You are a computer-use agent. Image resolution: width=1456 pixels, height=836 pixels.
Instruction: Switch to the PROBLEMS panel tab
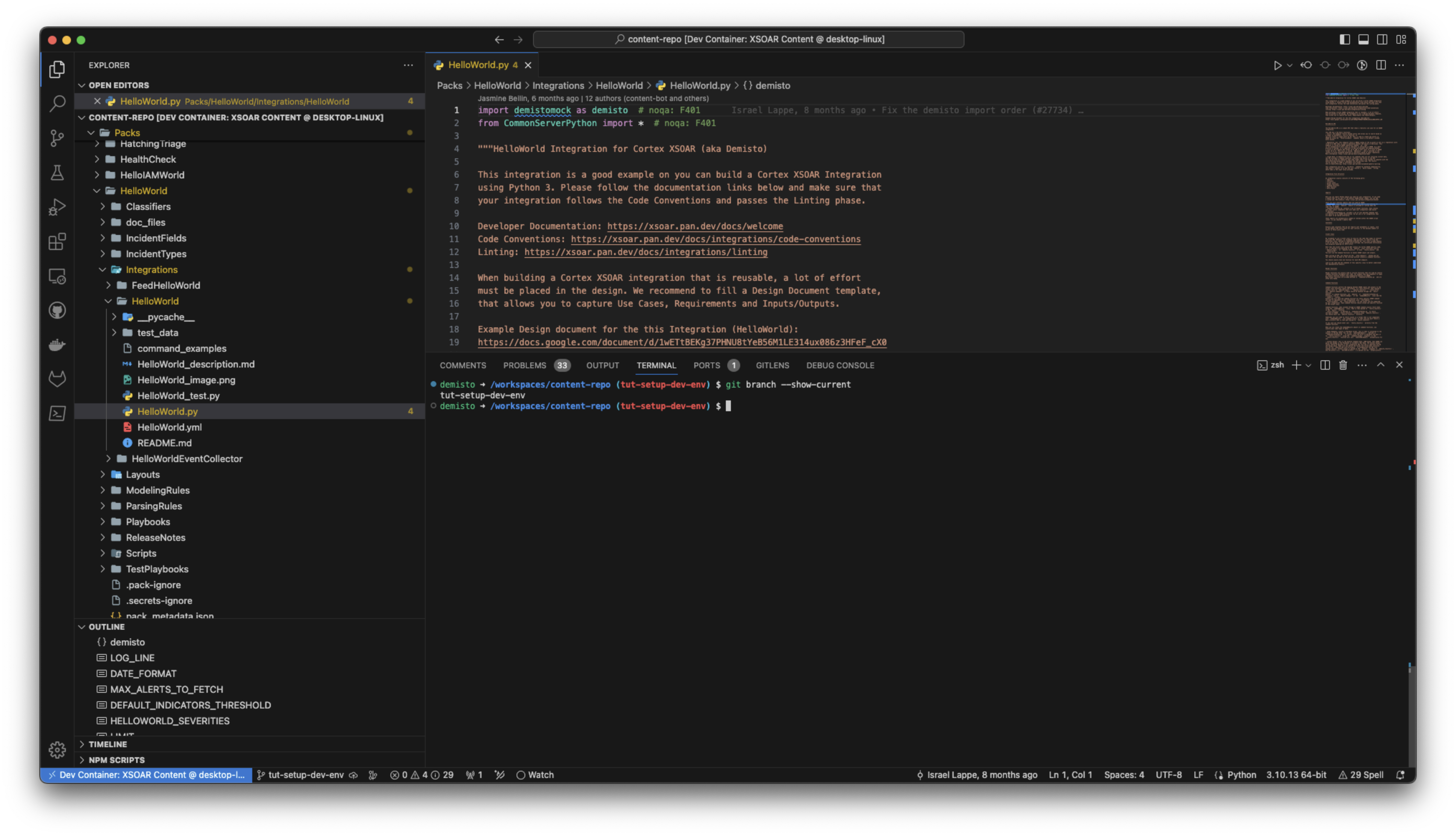pyautogui.click(x=524, y=365)
